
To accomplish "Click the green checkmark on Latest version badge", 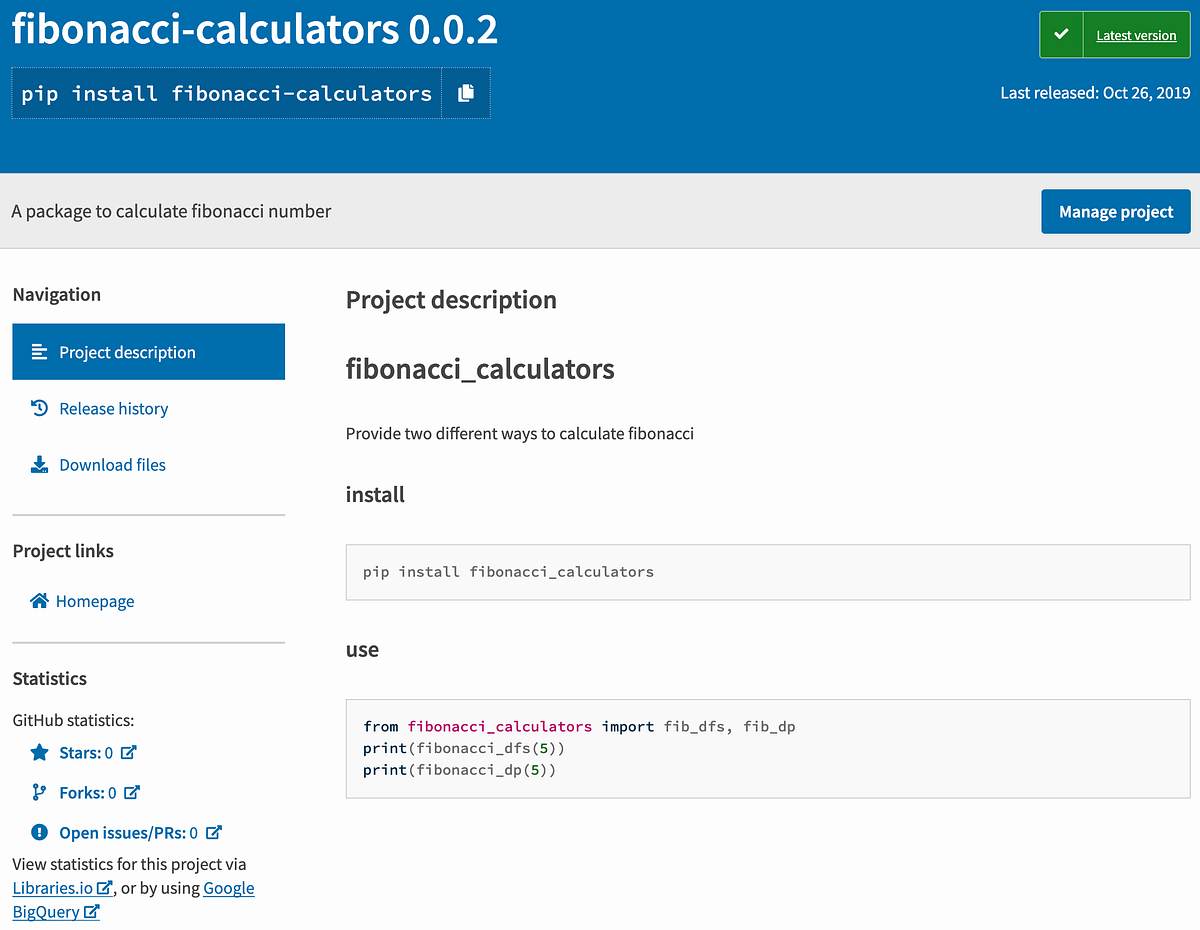I will click(1059, 33).
